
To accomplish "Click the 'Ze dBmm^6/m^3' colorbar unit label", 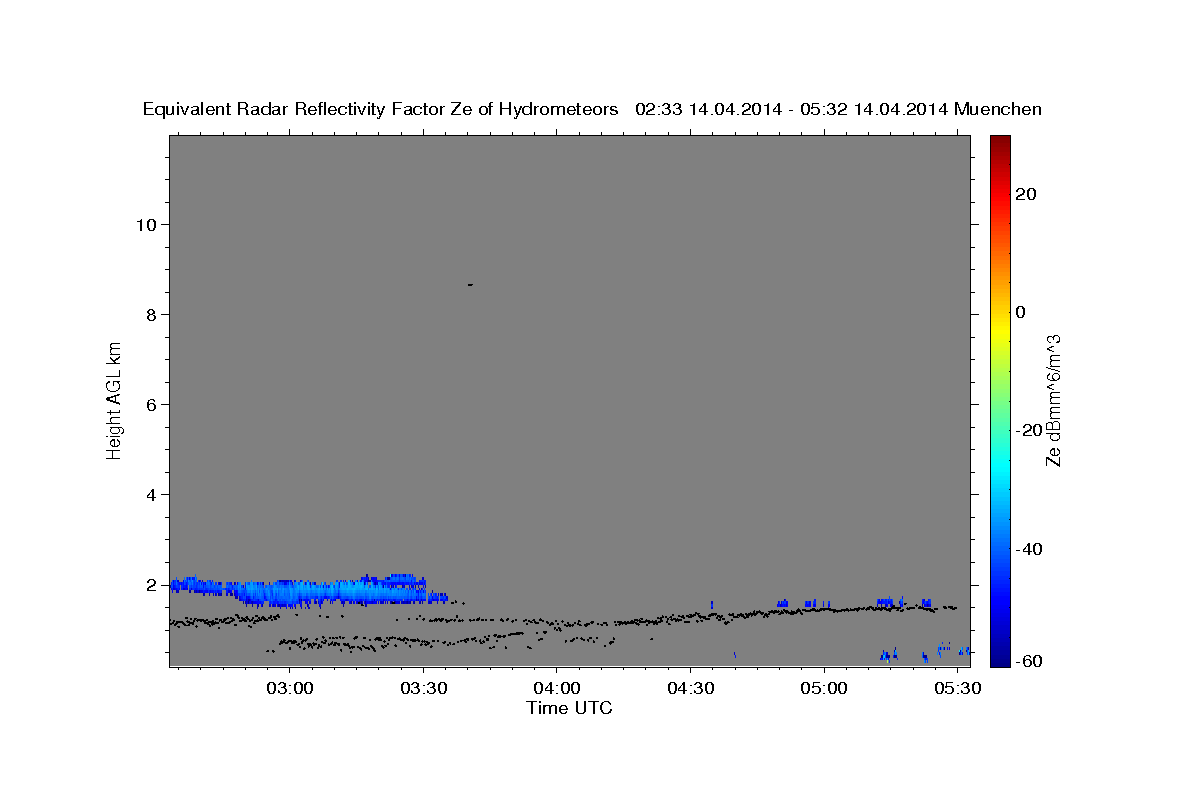I will point(1053,400).
